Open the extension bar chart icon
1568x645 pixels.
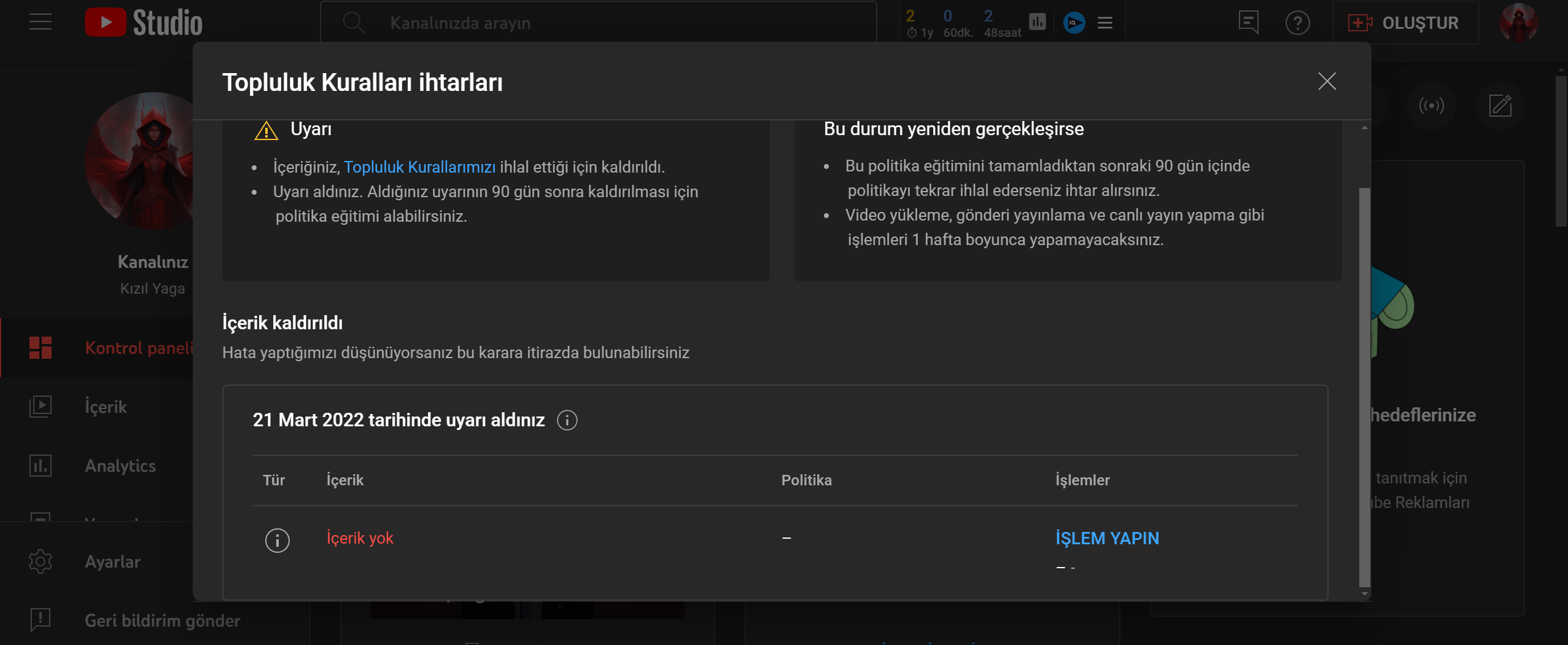[1037, 22]
